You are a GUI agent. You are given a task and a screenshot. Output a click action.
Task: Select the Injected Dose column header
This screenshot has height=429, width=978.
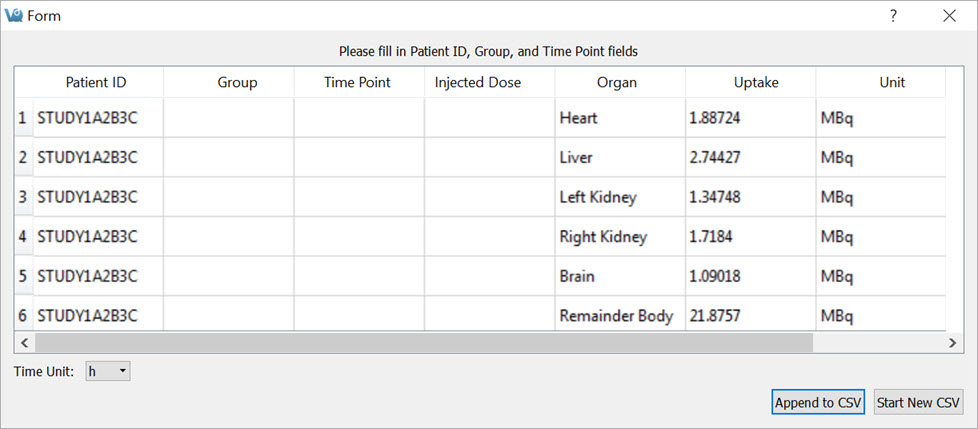tap(478, 83)
